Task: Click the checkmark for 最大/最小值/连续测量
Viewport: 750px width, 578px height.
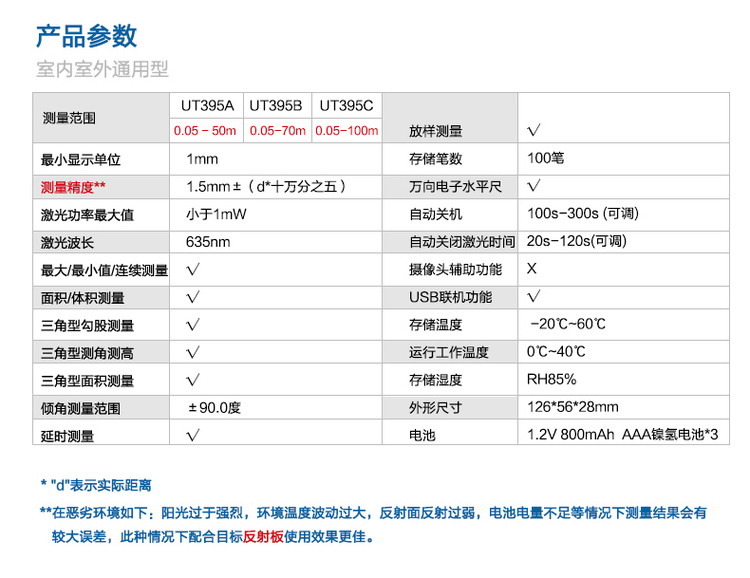Action: [x=193, y=269]
